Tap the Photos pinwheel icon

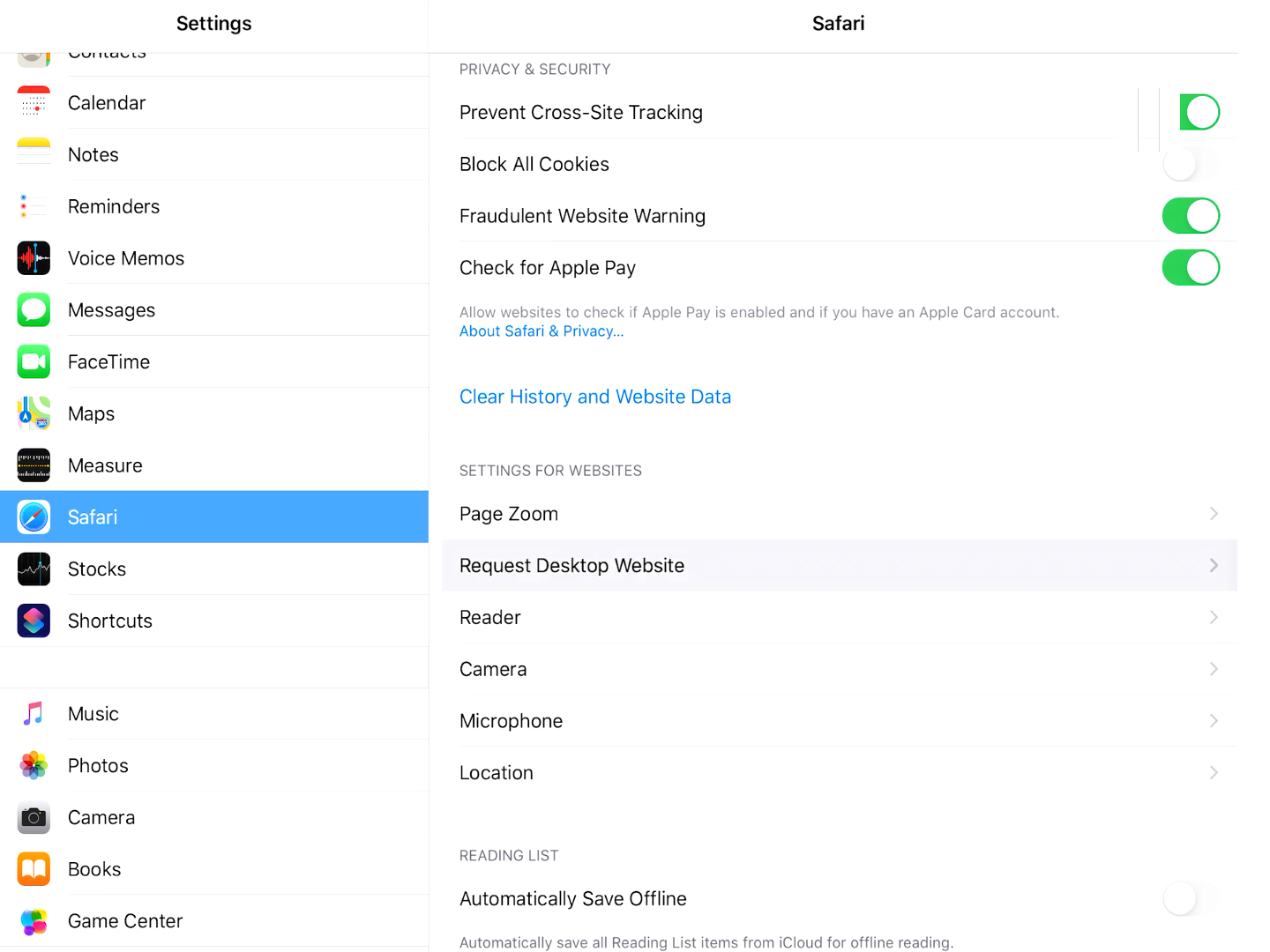pos(34,766)
